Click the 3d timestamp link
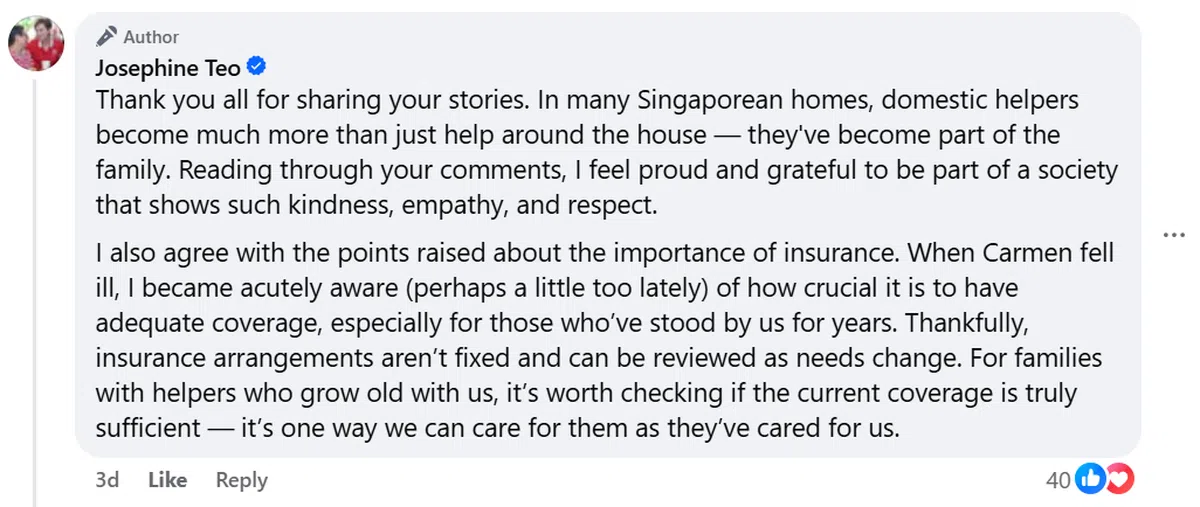 coord(107,480)
